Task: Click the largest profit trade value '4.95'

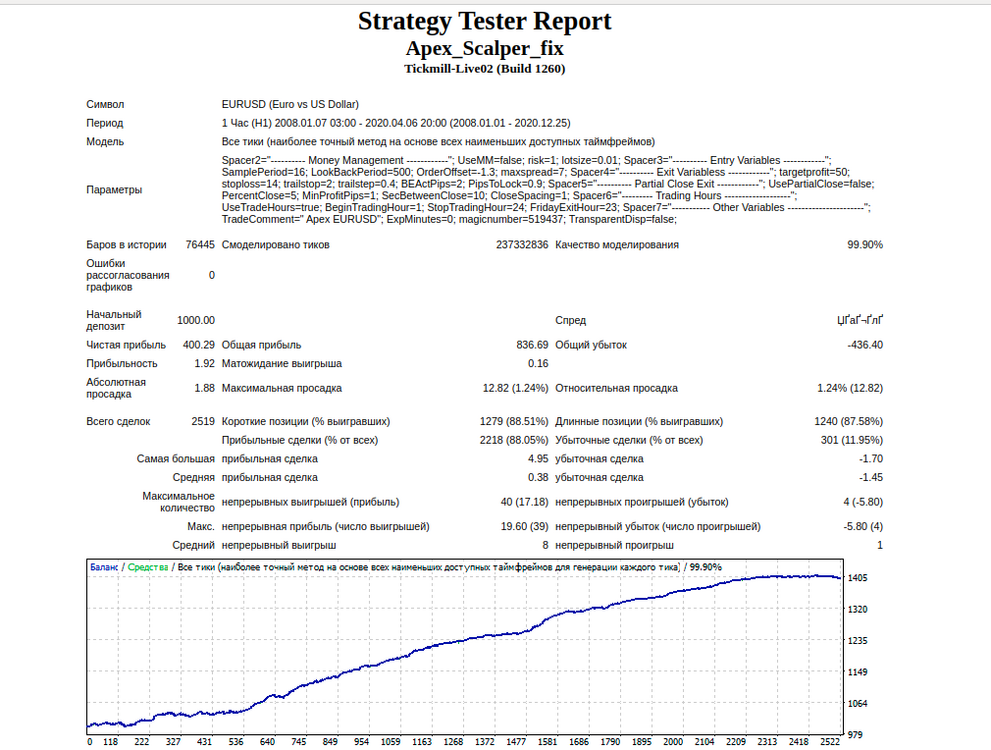Action: [x=538, y=459]
